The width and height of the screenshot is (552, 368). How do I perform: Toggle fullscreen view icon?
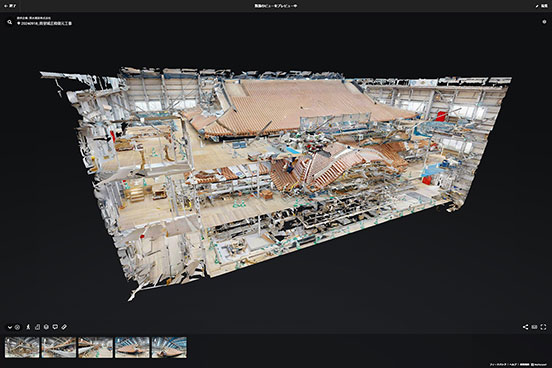coord(544,327)
